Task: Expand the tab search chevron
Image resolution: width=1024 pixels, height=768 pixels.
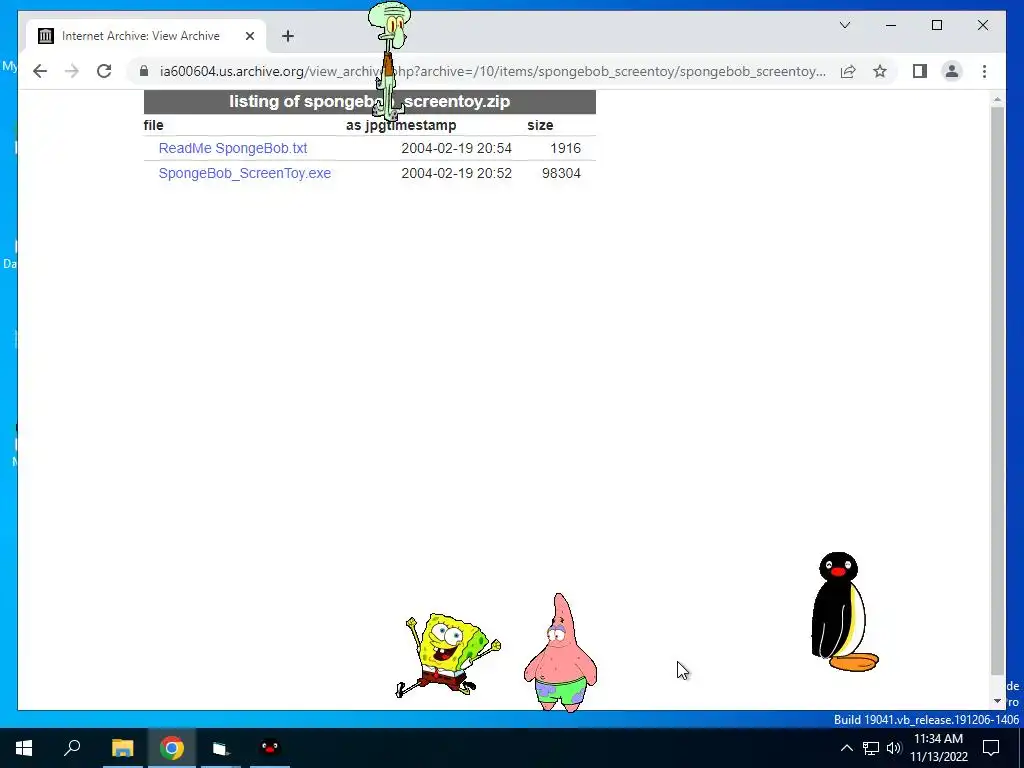Action: [x=844, y=25]
